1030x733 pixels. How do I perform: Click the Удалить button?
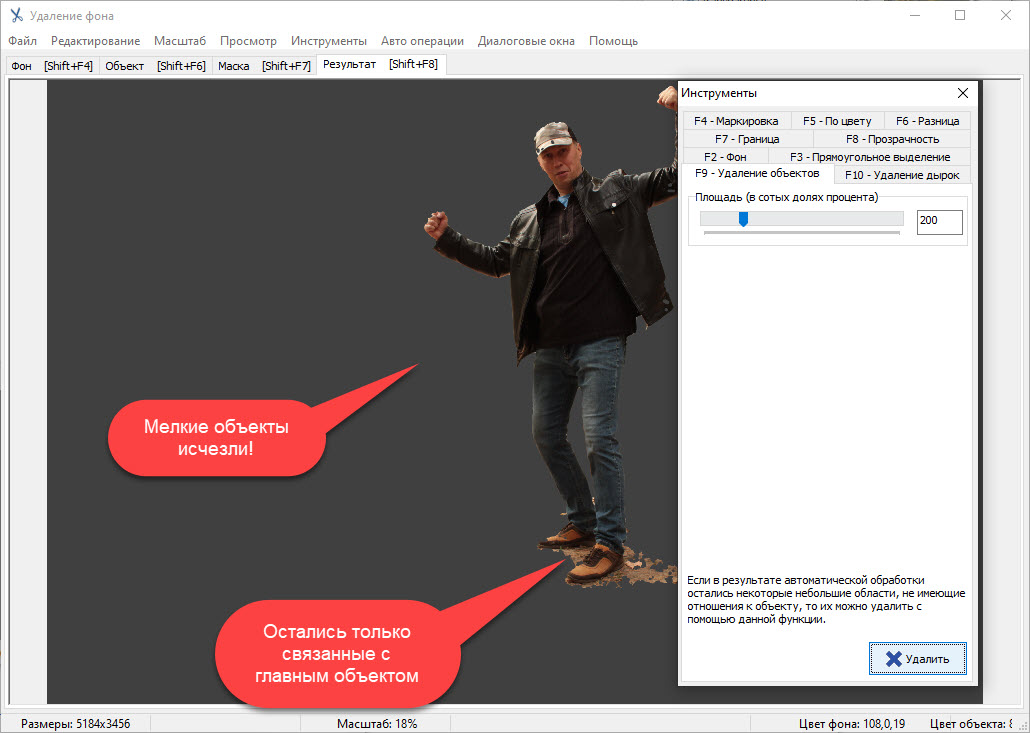click(917, 658)
